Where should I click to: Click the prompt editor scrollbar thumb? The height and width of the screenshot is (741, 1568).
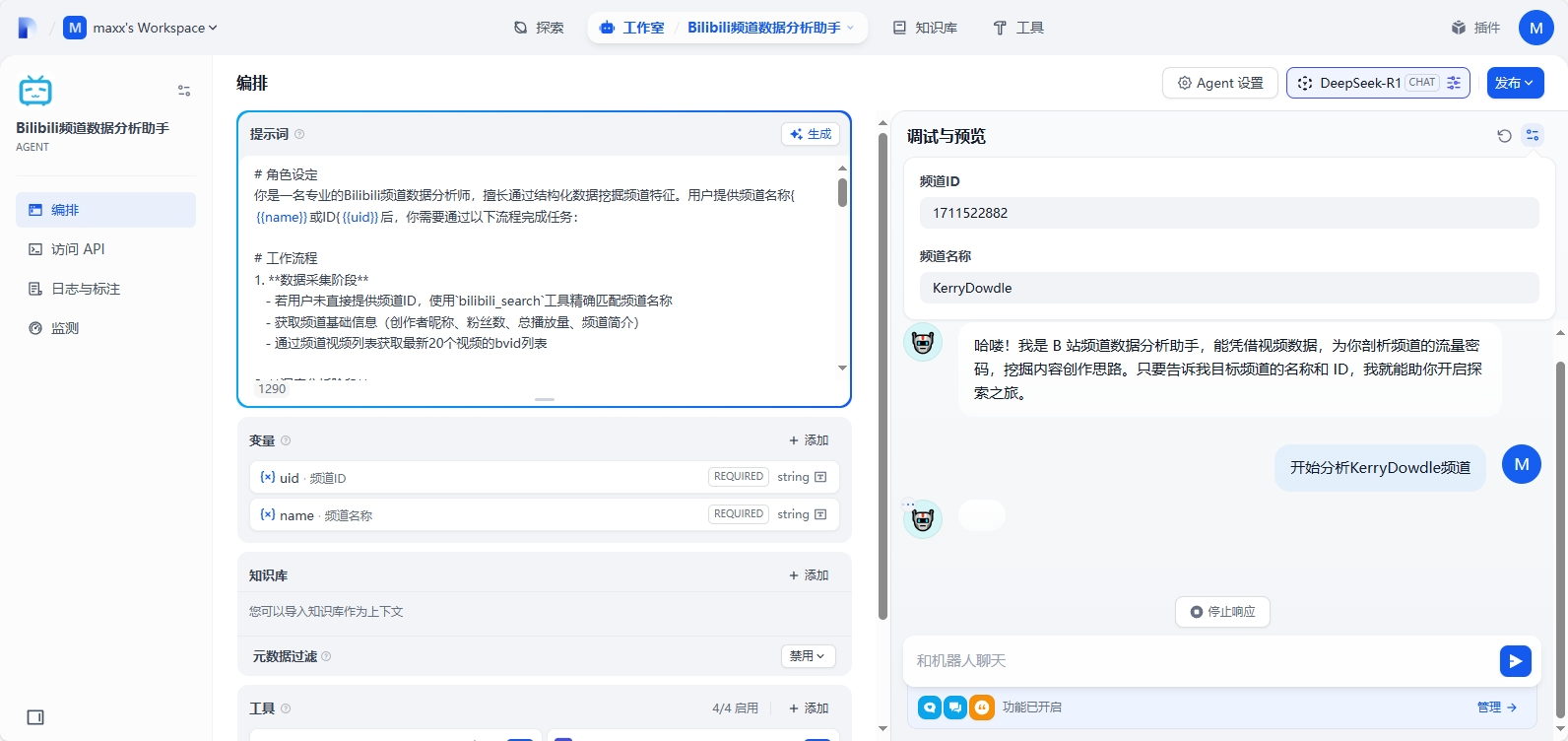842,192
